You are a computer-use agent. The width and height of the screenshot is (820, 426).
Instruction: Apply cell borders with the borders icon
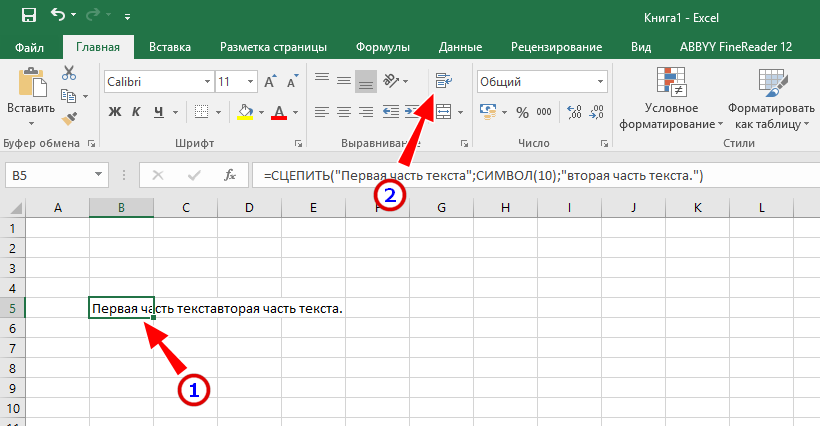pos(201,111)
